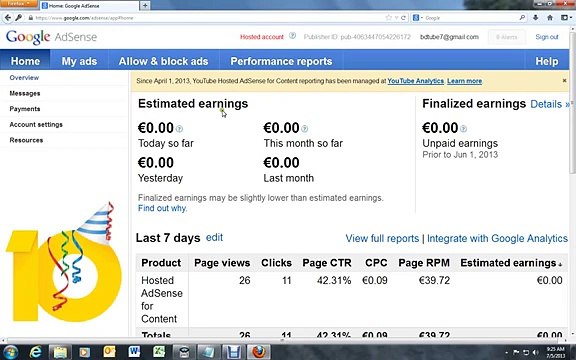Launch Internet Explorer from the taskbar

click(x=35, y=352)
